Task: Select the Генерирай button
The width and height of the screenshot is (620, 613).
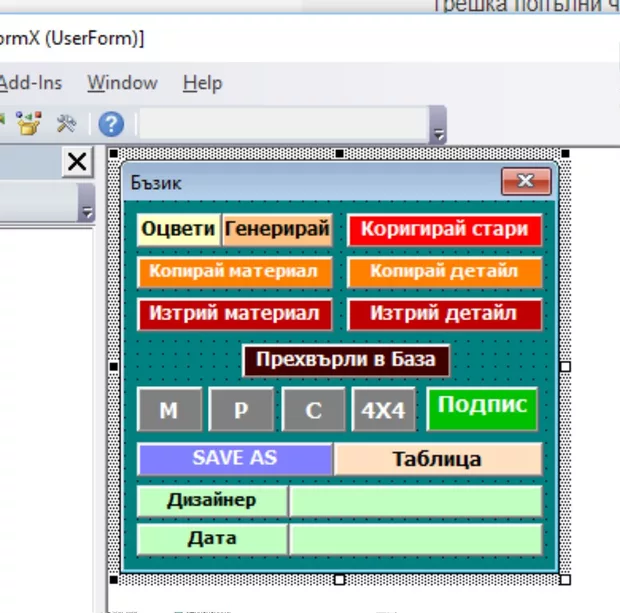Action: (x=277, y=229)
